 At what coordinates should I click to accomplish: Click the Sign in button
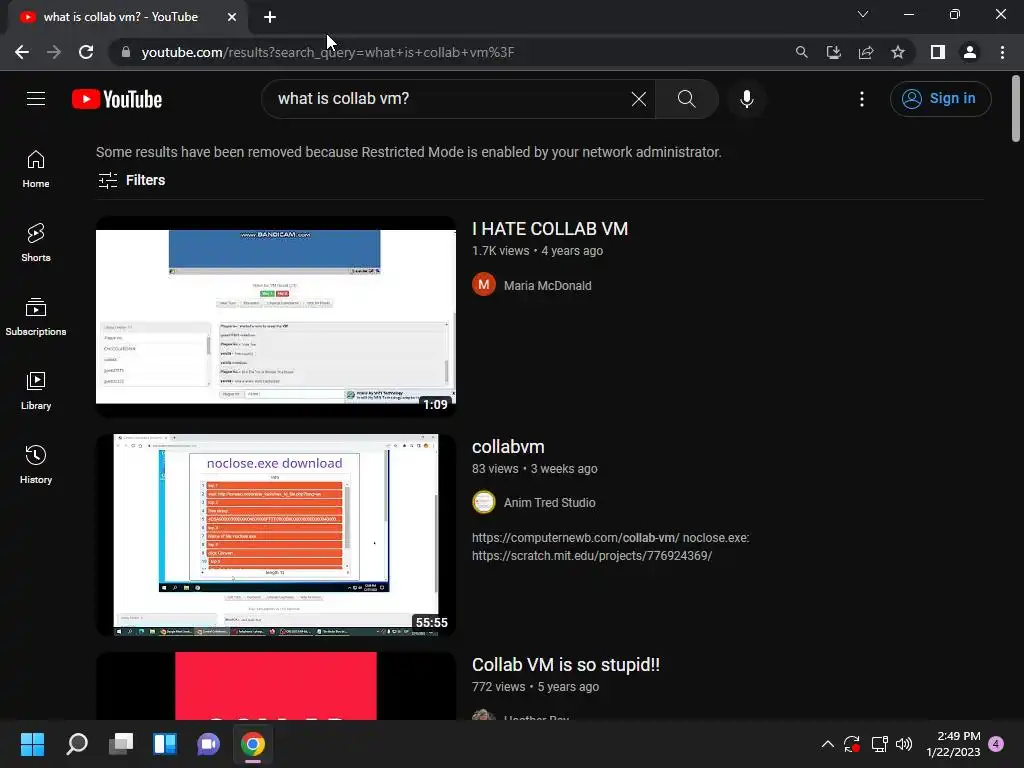(x=940, y=99)
